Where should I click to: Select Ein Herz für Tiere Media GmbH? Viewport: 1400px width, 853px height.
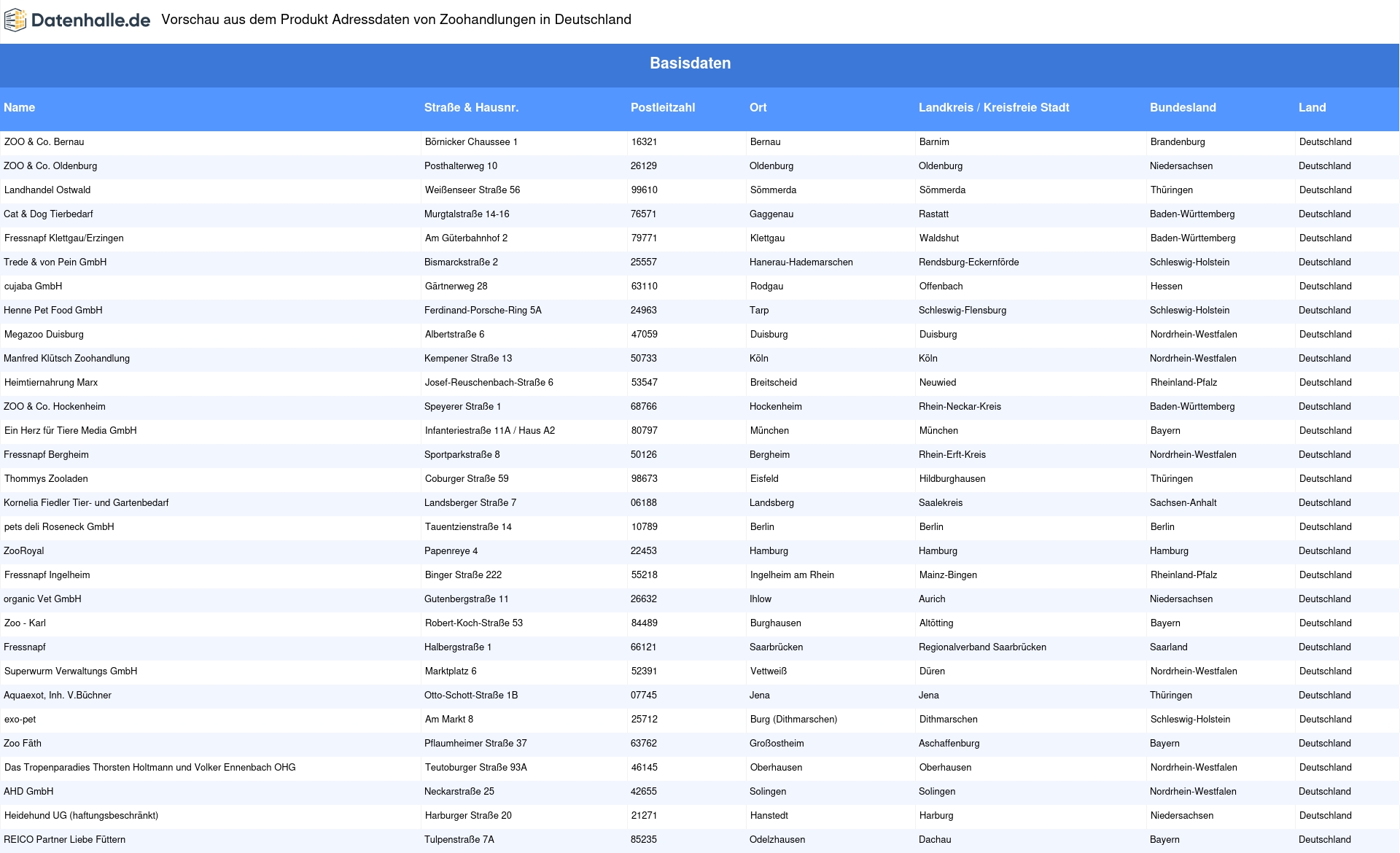coord(71,431)
